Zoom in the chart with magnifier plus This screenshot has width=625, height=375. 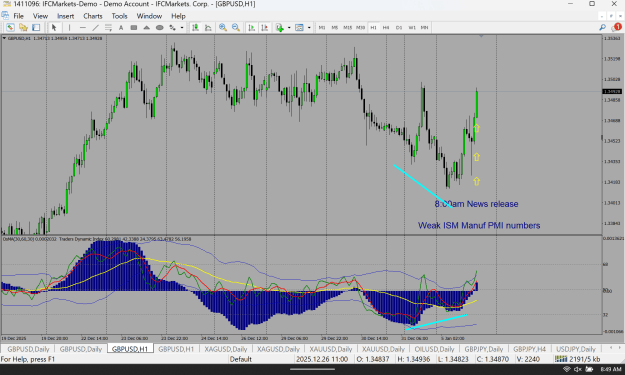[x=223, y=27]
